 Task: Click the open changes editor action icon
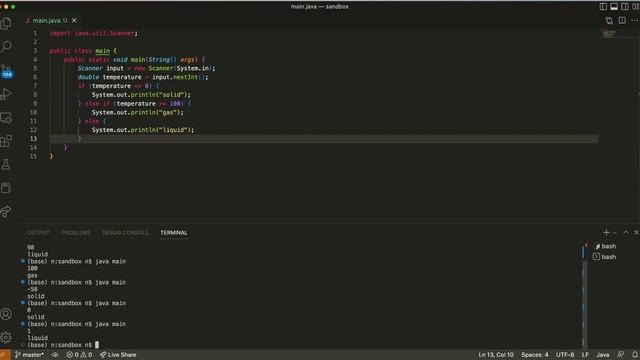[609, 20]
